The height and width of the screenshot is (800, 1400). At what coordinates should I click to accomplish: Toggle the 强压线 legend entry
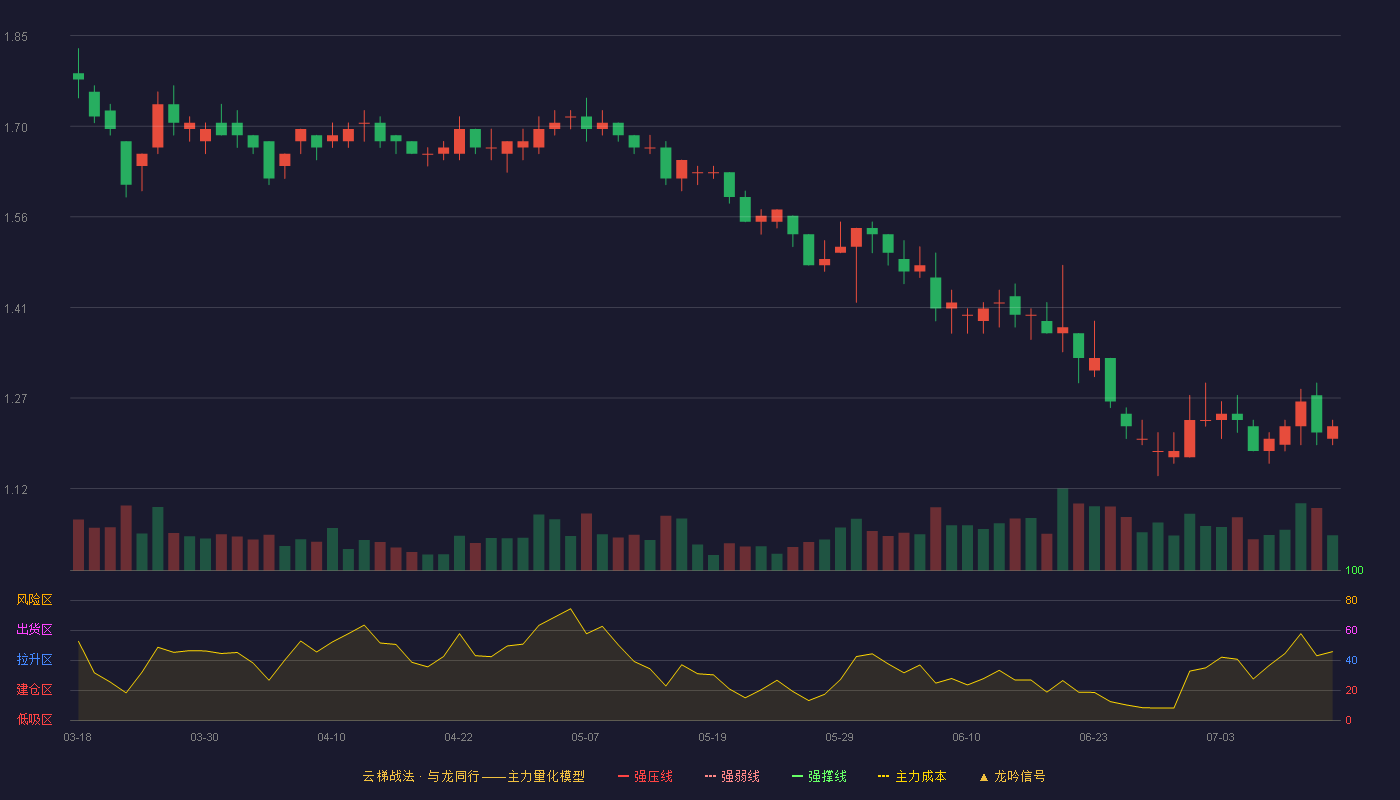click(x=645, y=776)
